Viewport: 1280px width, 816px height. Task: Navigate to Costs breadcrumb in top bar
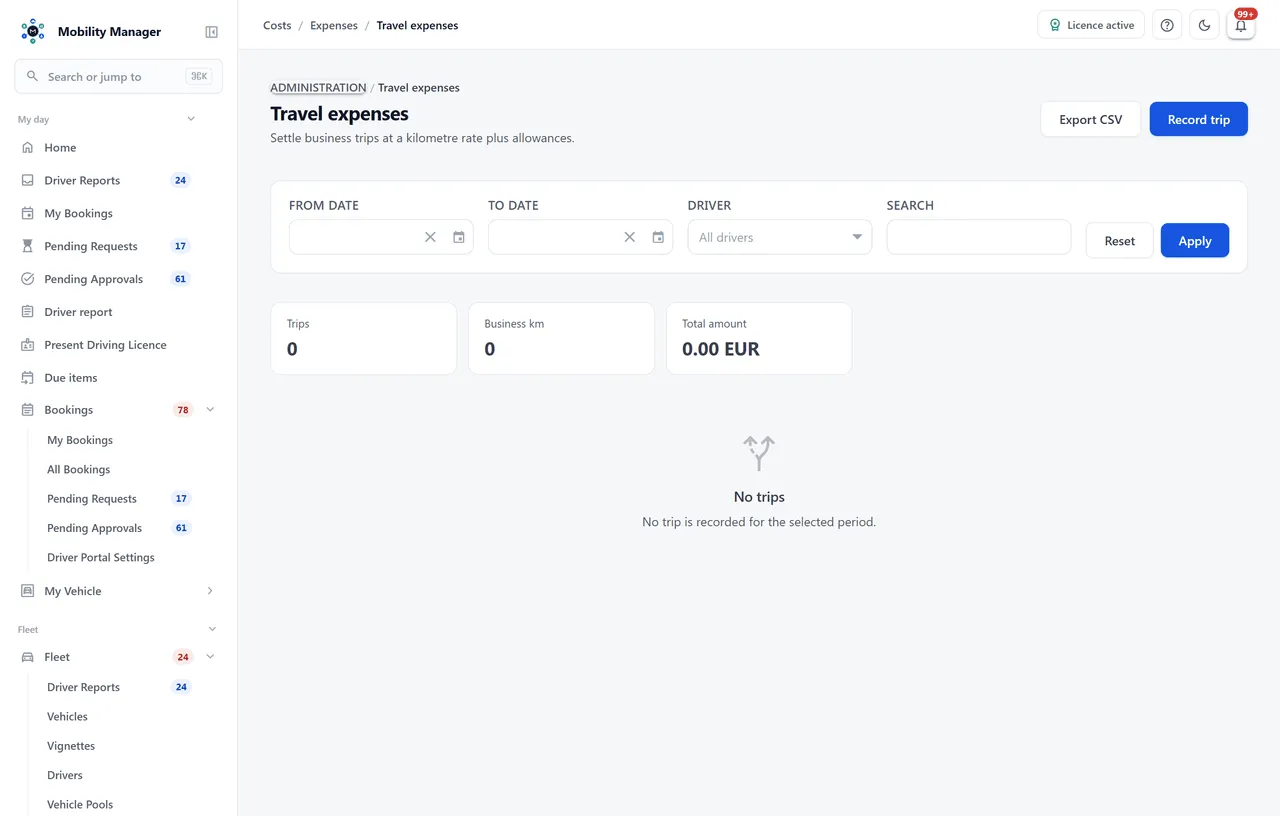(277, 25)
